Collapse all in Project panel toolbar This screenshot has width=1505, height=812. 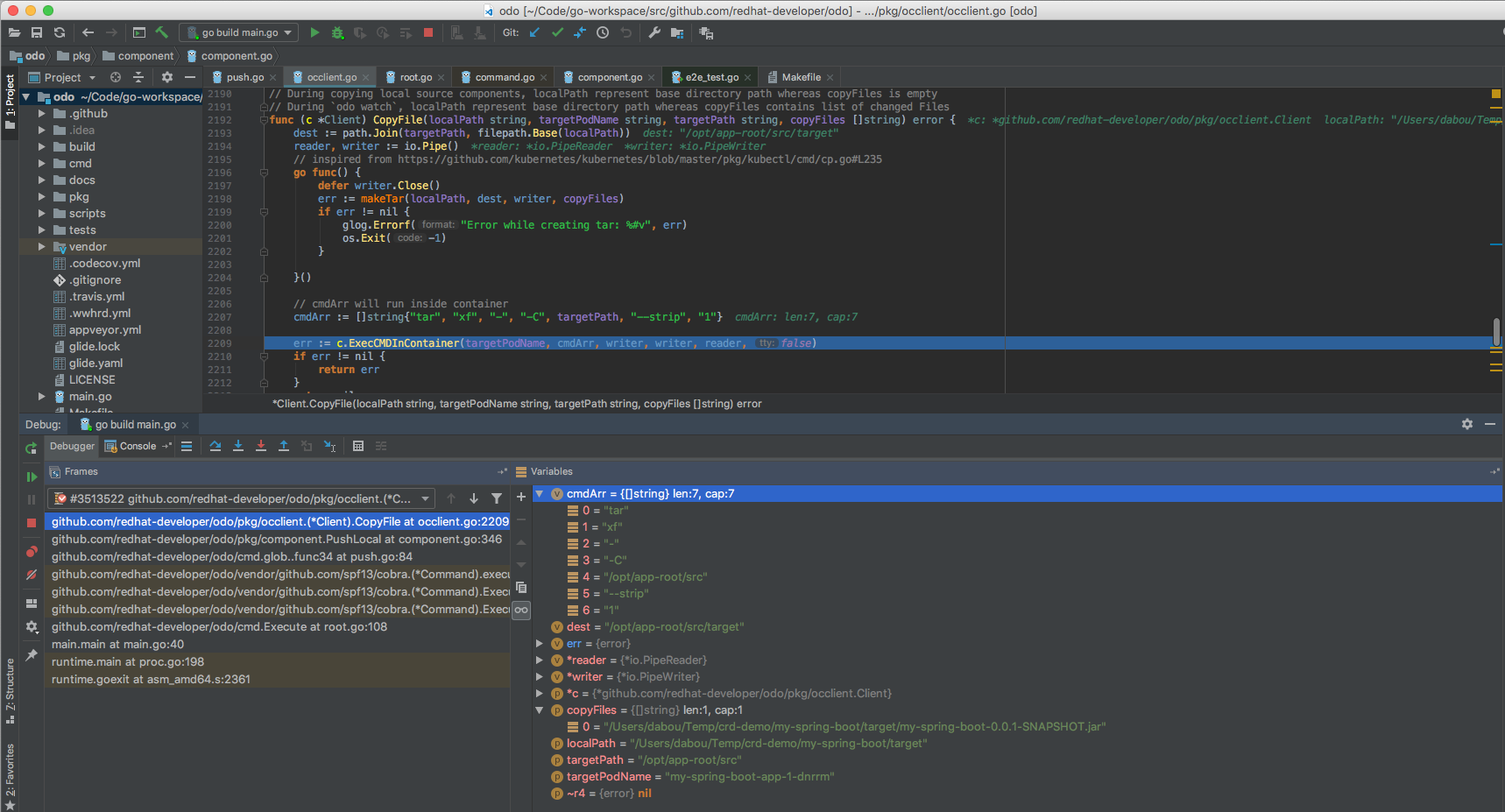click(x=138, y=77)
